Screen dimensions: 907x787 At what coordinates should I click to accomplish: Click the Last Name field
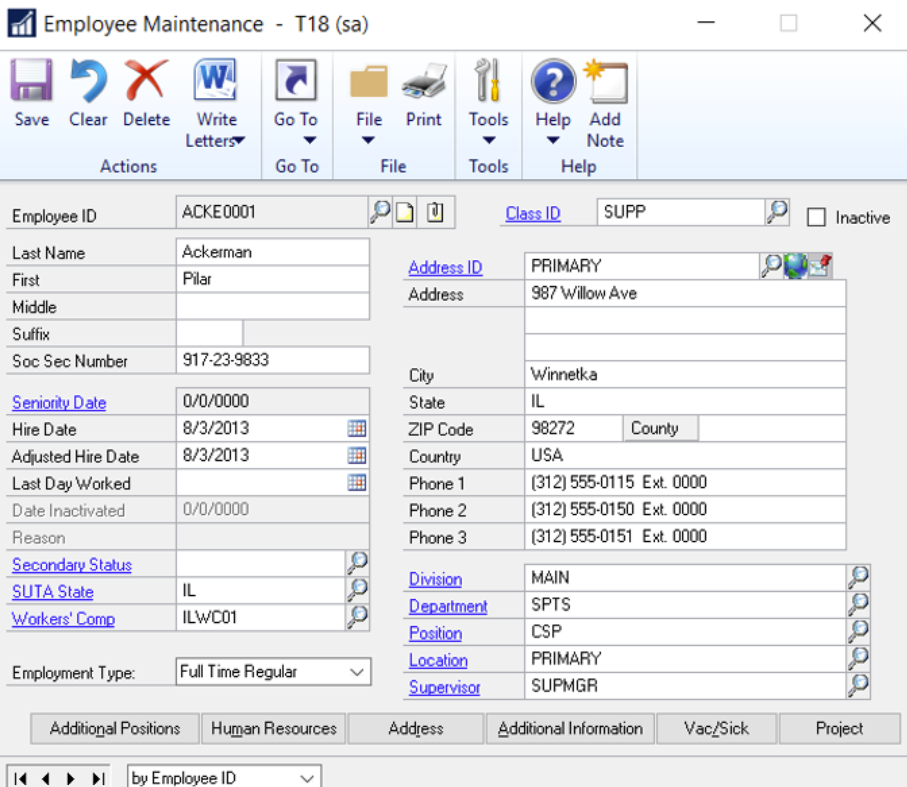point(272,252)
